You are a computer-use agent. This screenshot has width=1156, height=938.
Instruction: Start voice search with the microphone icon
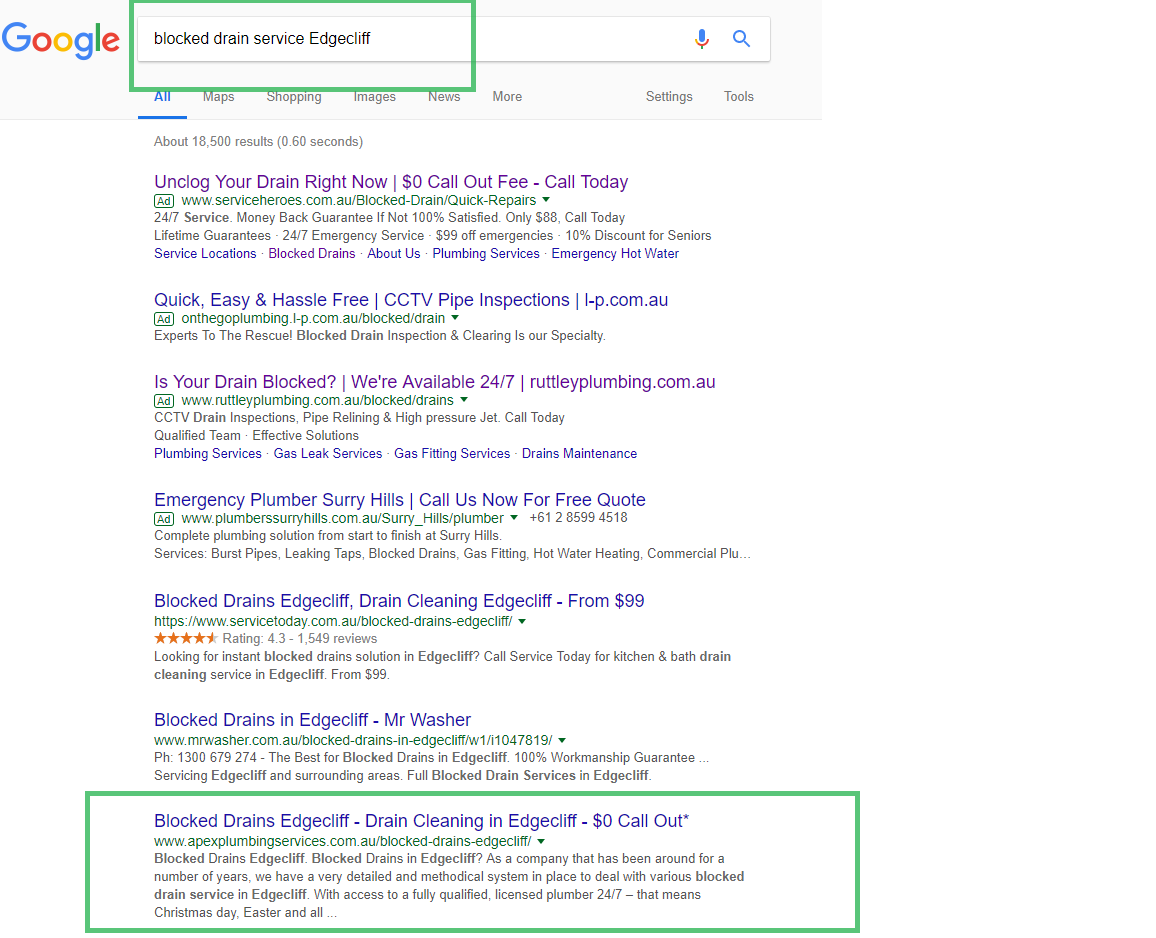click(702, 38)
